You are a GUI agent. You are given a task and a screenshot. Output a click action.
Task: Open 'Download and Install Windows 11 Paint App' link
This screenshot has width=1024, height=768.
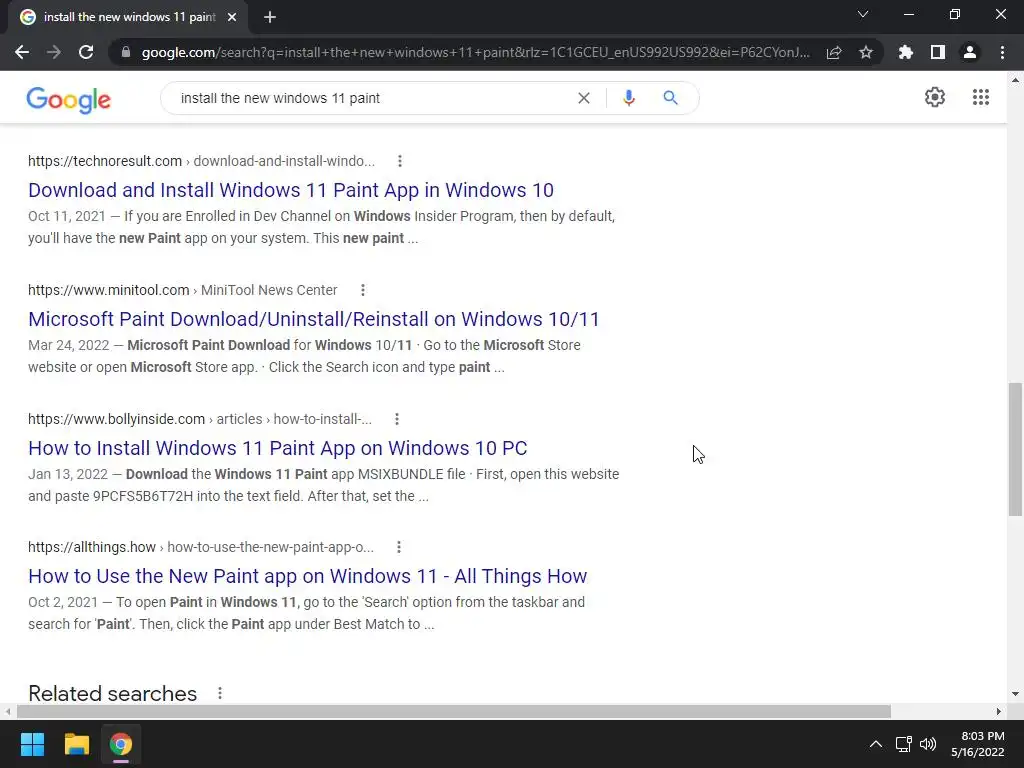[x=291, y=190]
